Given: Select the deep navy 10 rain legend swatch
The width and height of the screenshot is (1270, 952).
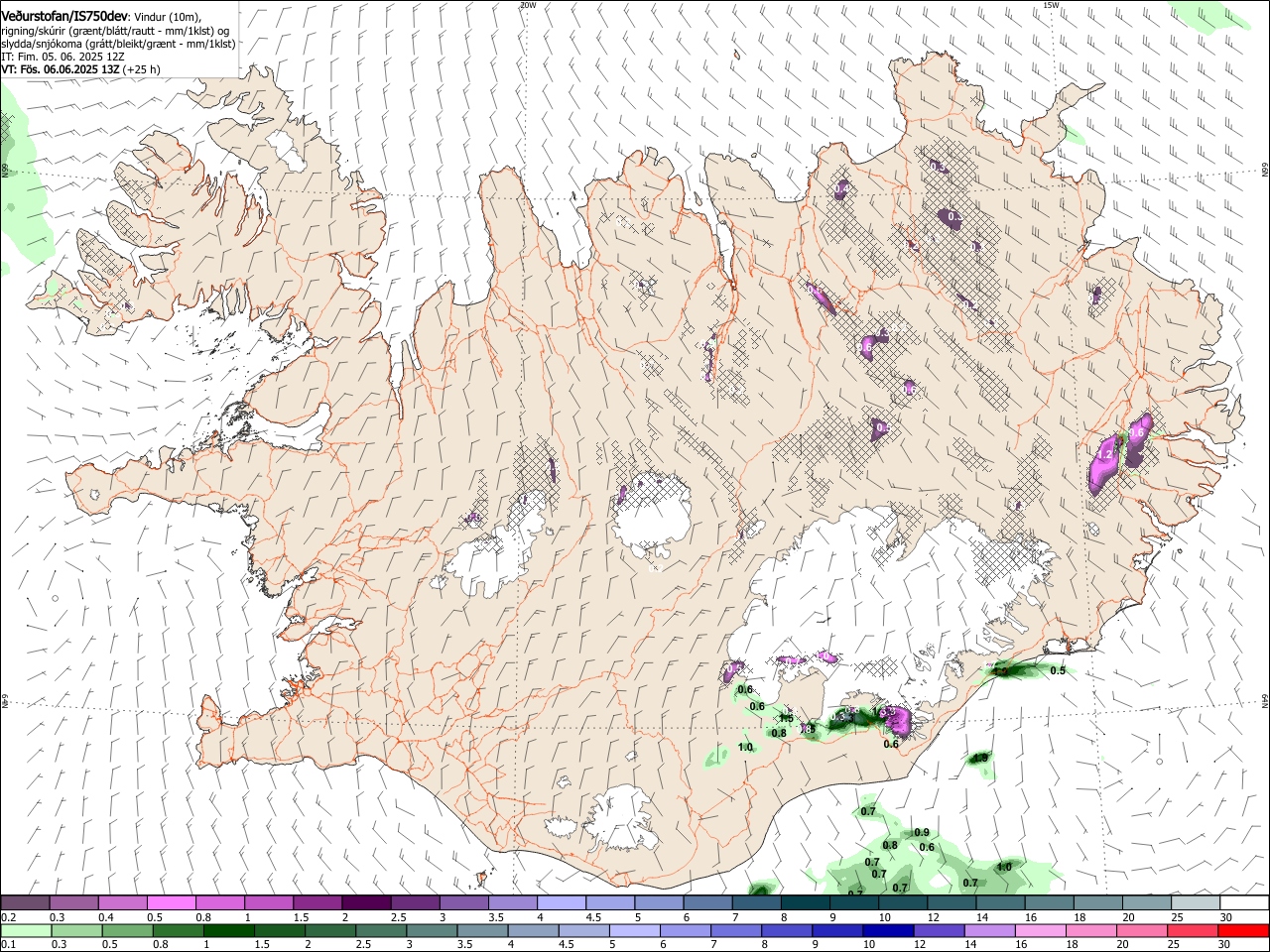Looking at the screenshot, I should tap(887, 930).
